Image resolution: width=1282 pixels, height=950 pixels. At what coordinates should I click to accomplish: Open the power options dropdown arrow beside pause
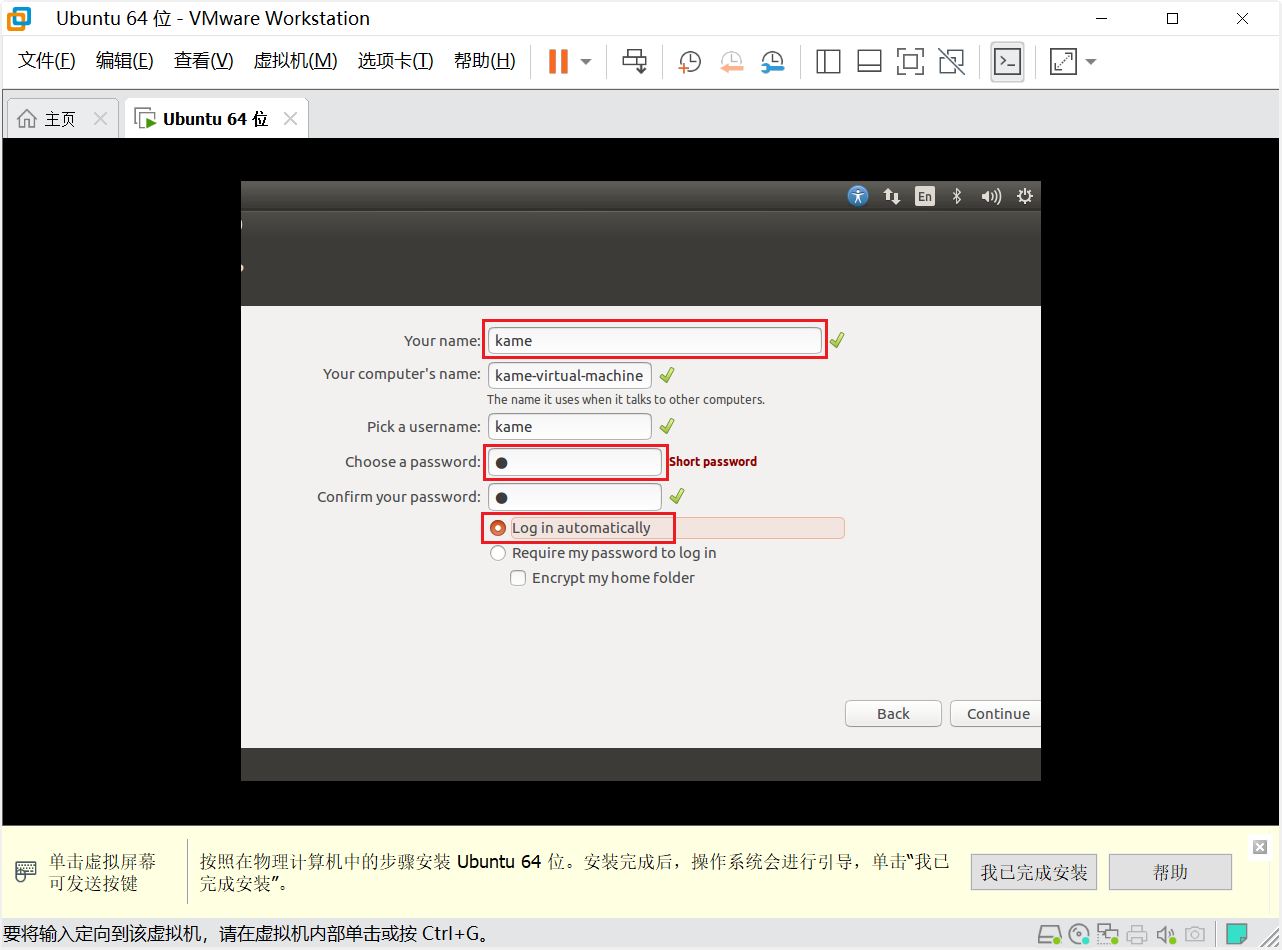coord(586,62)
